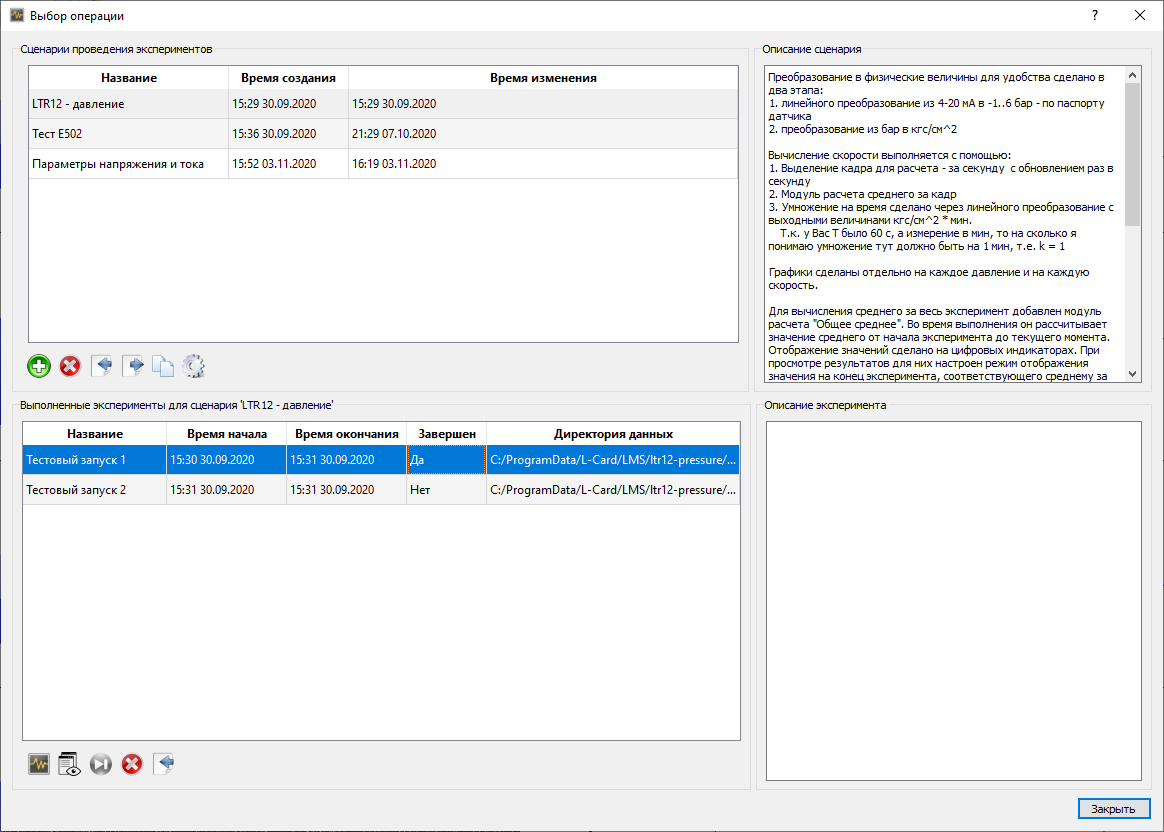Open scenario settings via the gear icon
Viewport: 1164px width, 832px height.
(194, 366)
